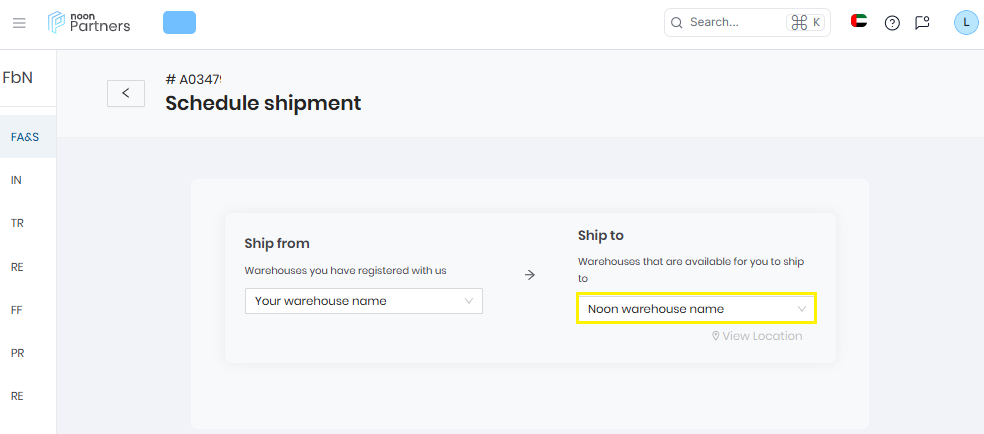Viewport: 984px width, 434px height.
Task: Focus the Search input field
Action: [747, 23]
